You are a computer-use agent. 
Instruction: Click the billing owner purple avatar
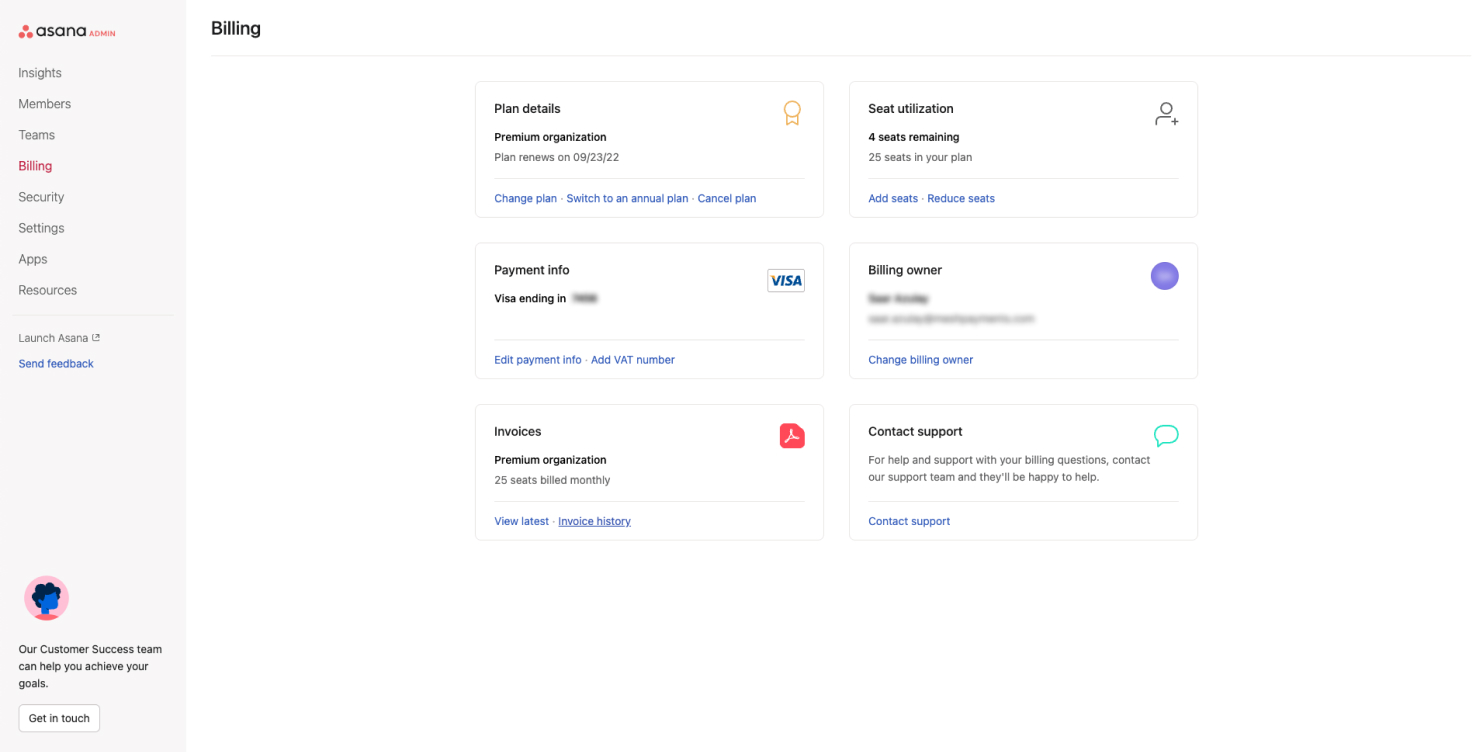click(x=1164, y=276)
